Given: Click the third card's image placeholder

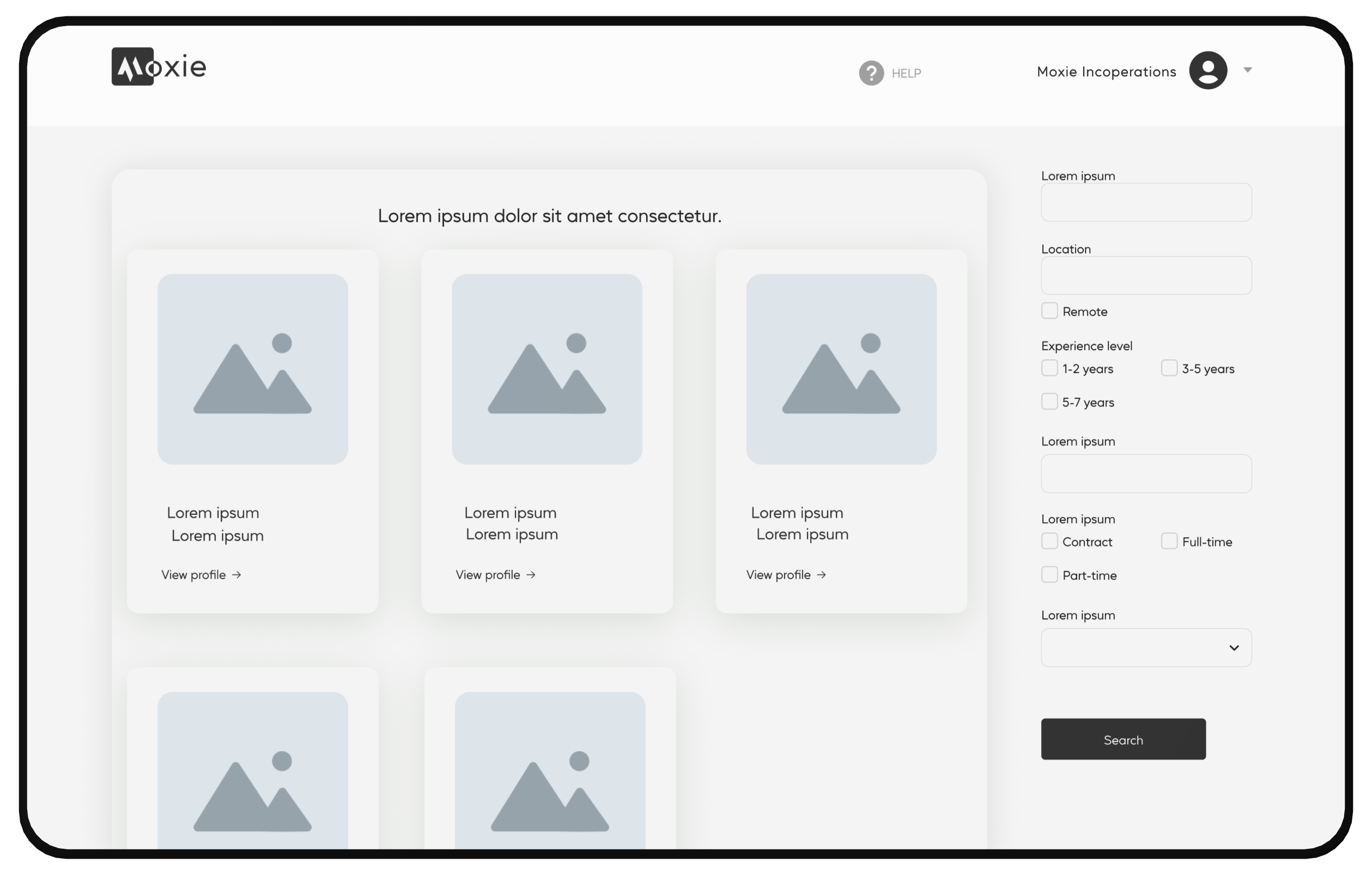Looking at the screenshot, I should [x=841, y=369].
